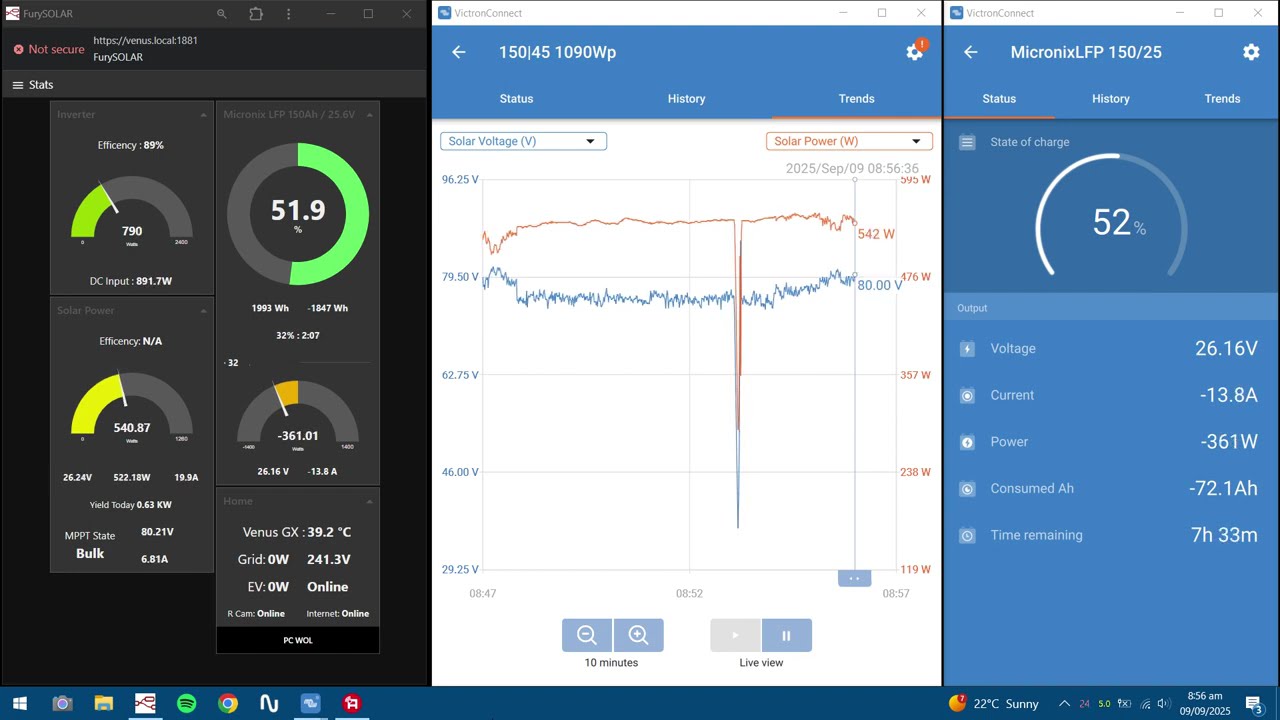Click the Not secure warning indicator

coord(48,49)
